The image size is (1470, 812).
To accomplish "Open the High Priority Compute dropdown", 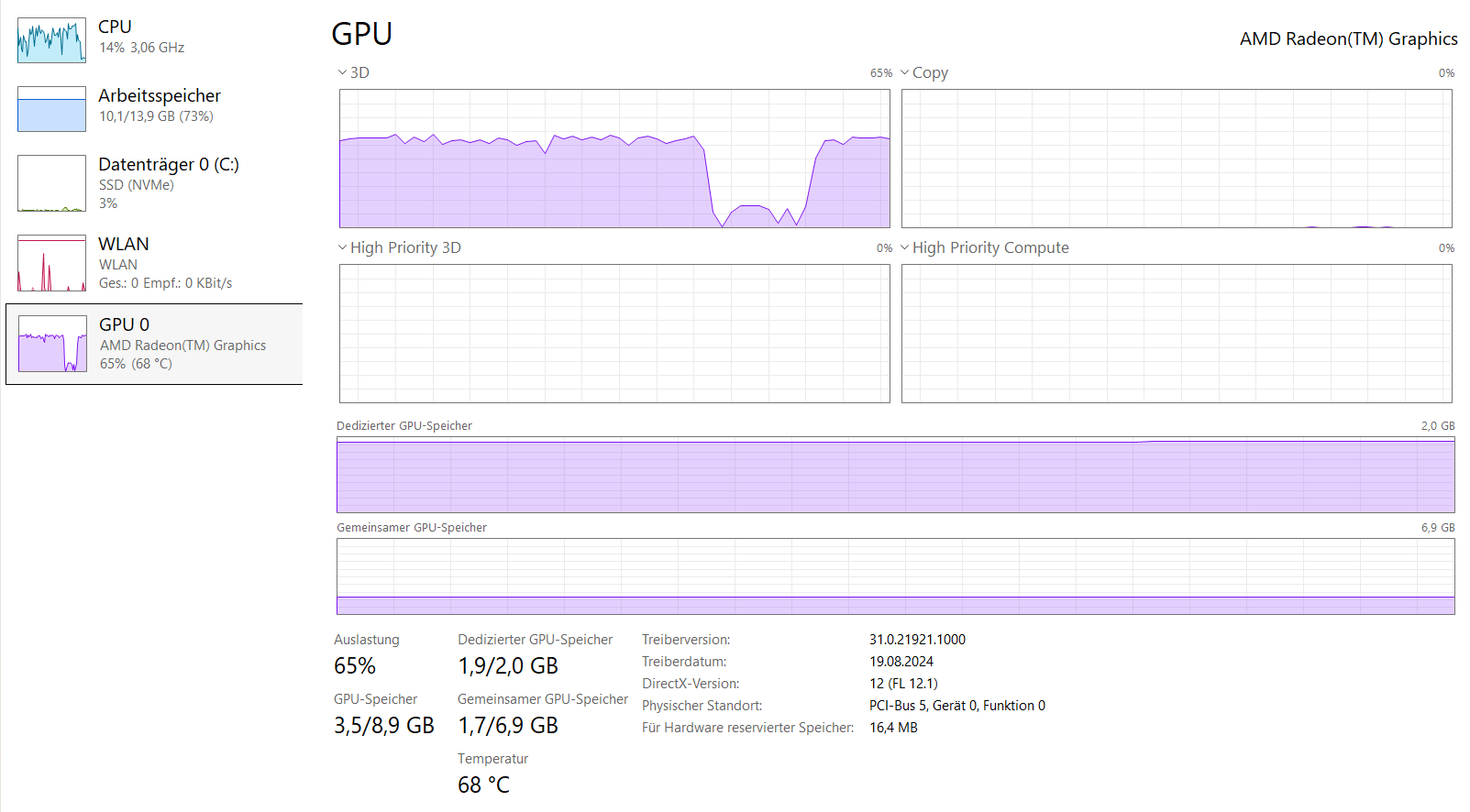I will coord(905,247).
